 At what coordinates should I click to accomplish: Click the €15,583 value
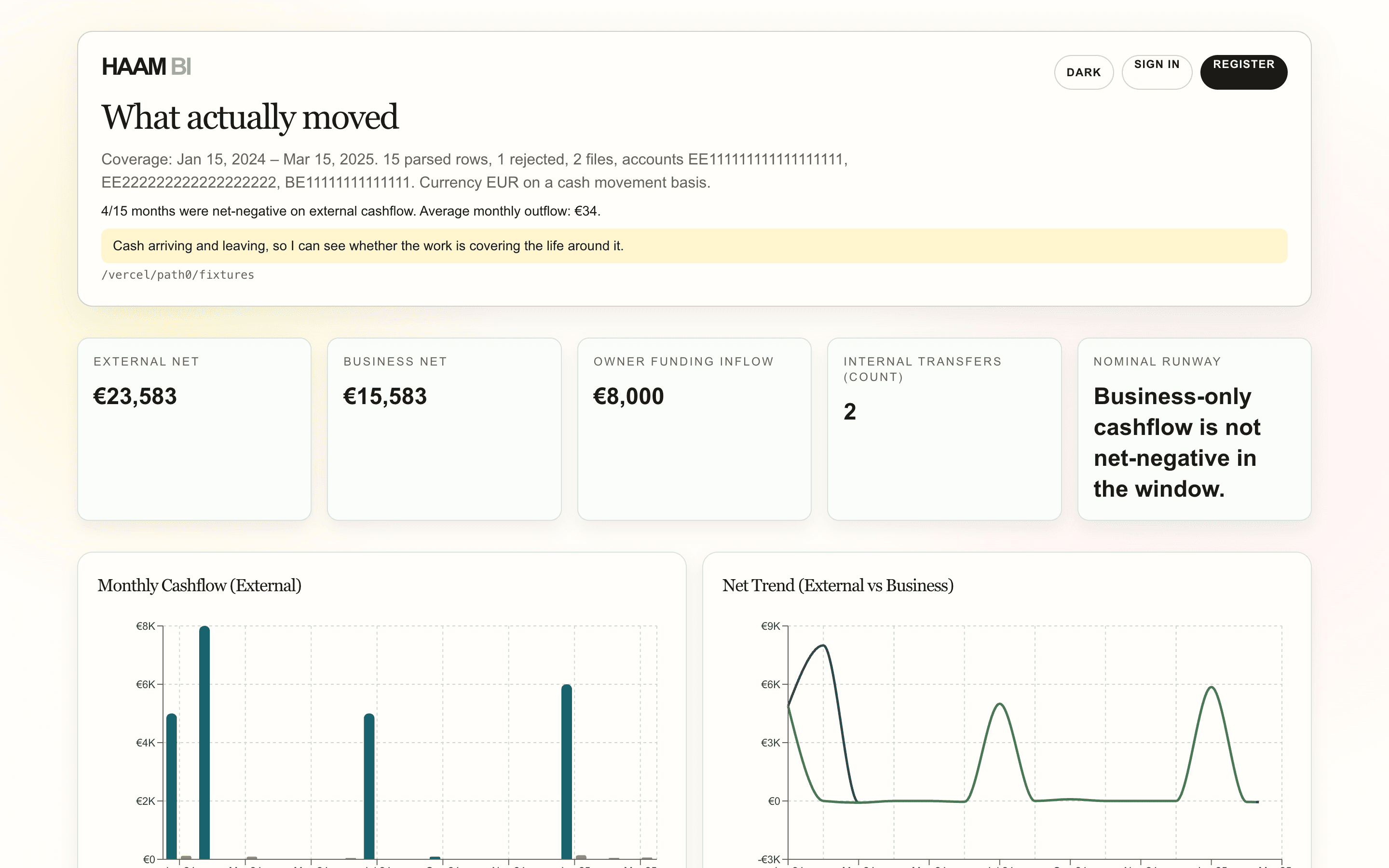[385, 396]
